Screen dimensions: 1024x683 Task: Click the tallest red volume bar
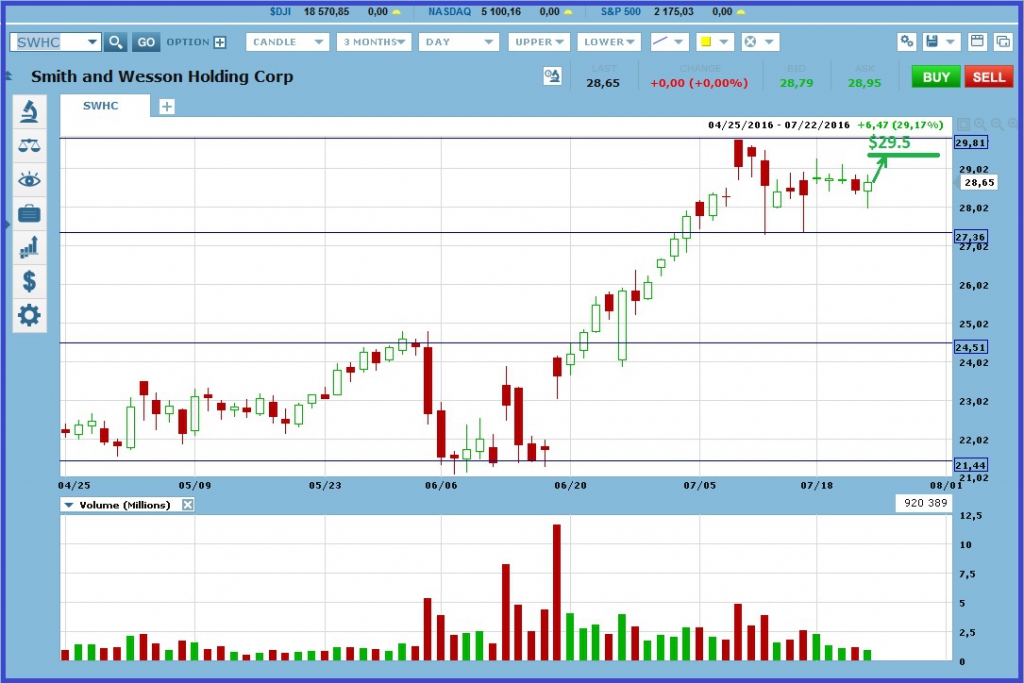click(556, 592)
